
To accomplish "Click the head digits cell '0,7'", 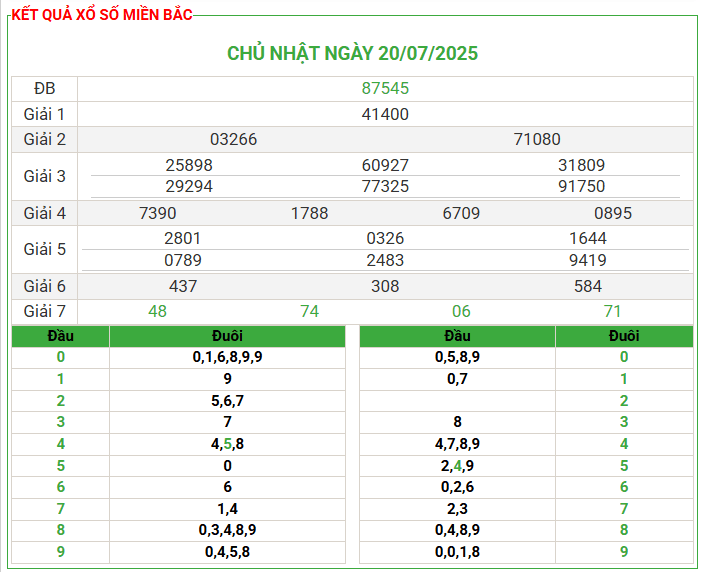I will point(457,379).
